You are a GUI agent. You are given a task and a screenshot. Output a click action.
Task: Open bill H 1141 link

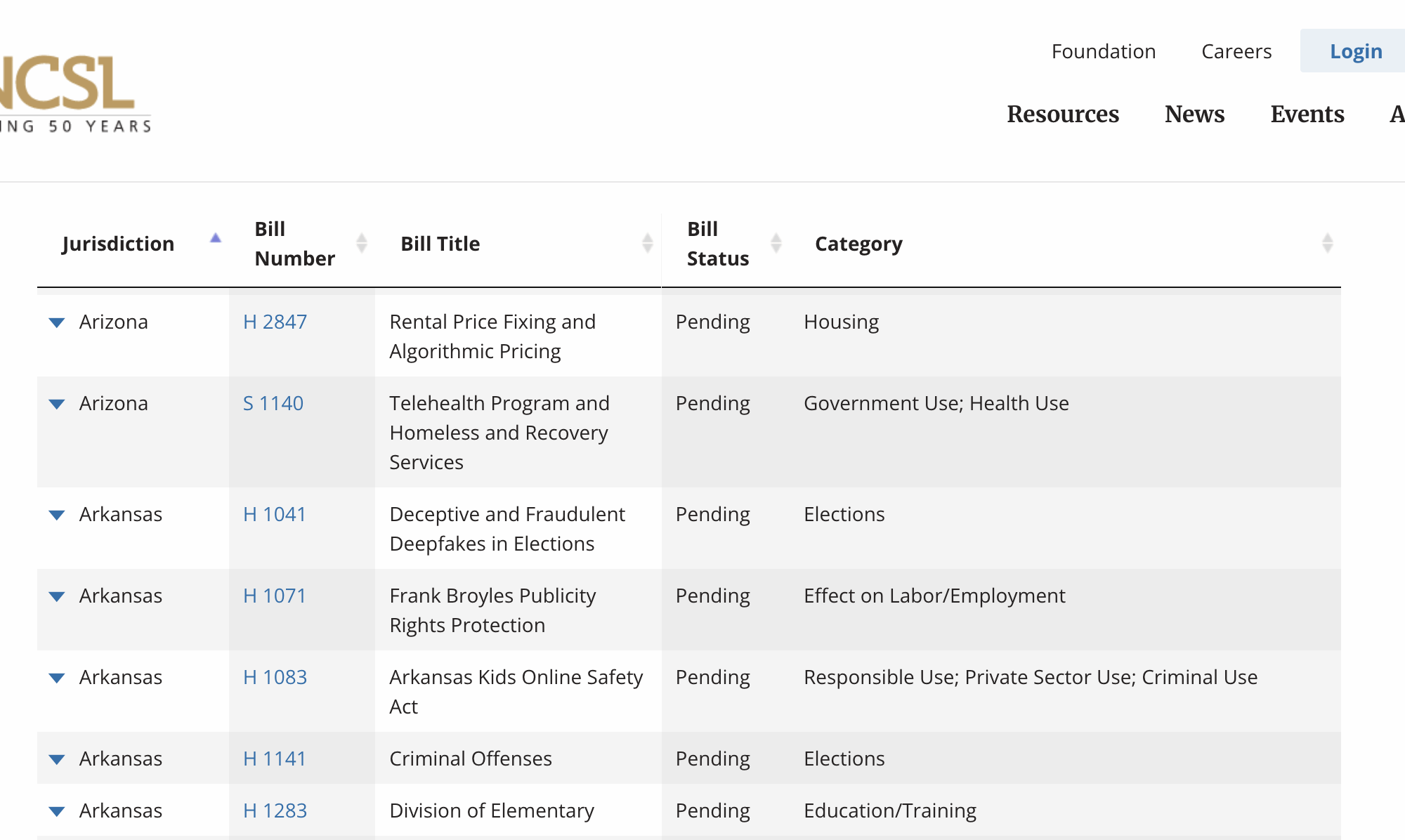pos(275,759)
